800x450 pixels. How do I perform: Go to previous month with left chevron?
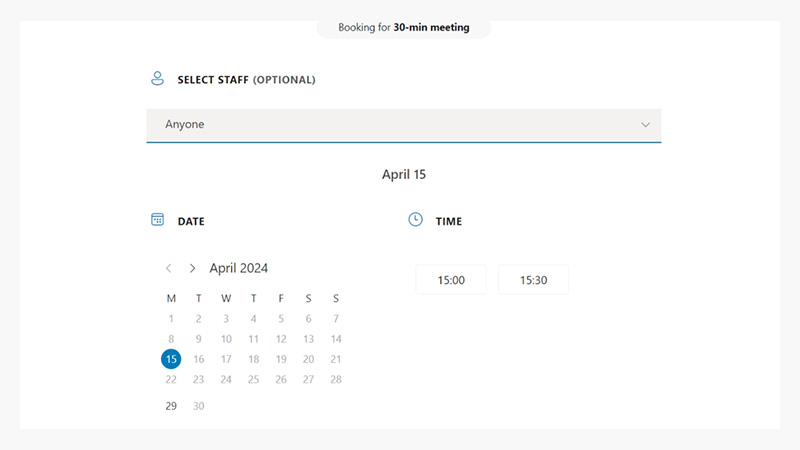[168, 268]
